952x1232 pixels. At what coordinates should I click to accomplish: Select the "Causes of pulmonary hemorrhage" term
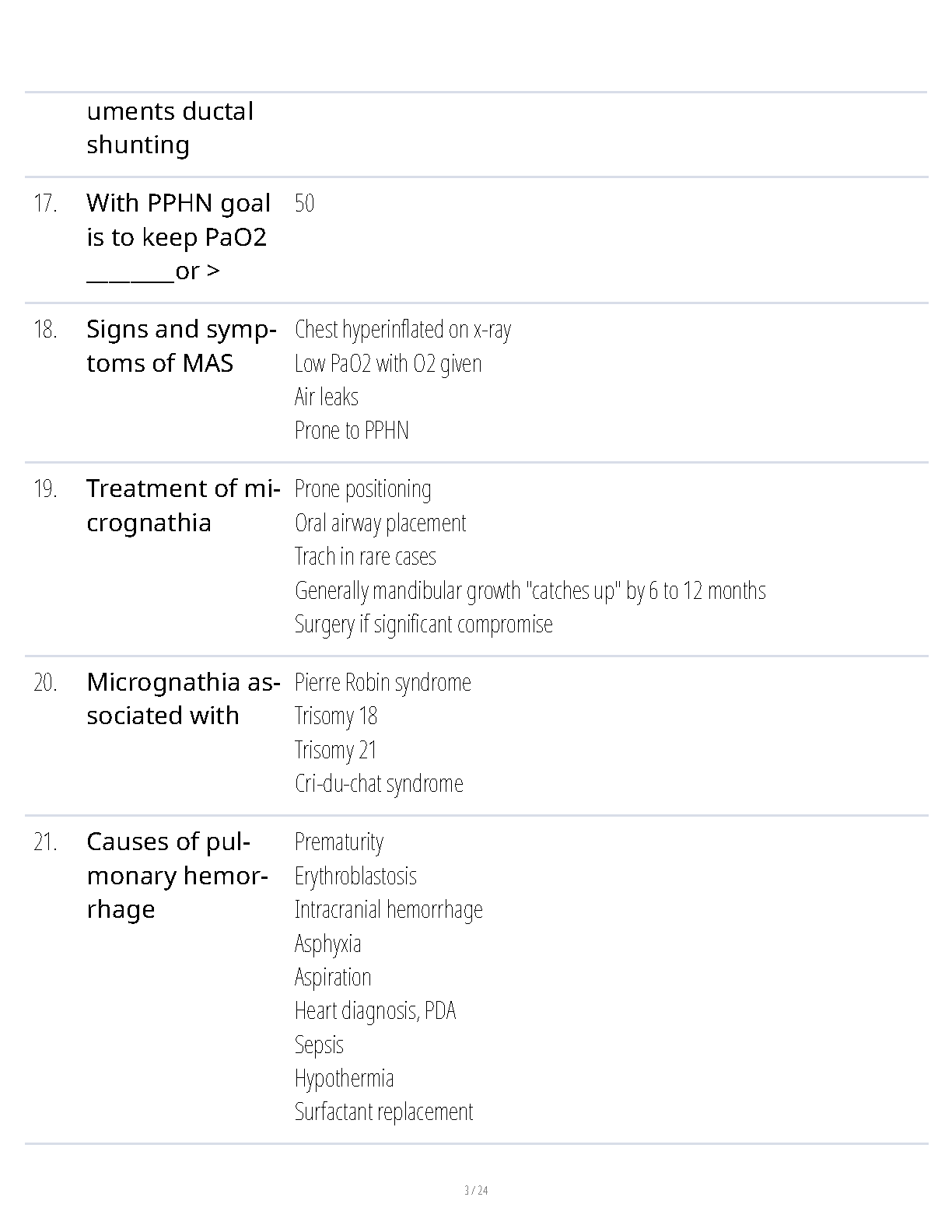tap(177, 875)
